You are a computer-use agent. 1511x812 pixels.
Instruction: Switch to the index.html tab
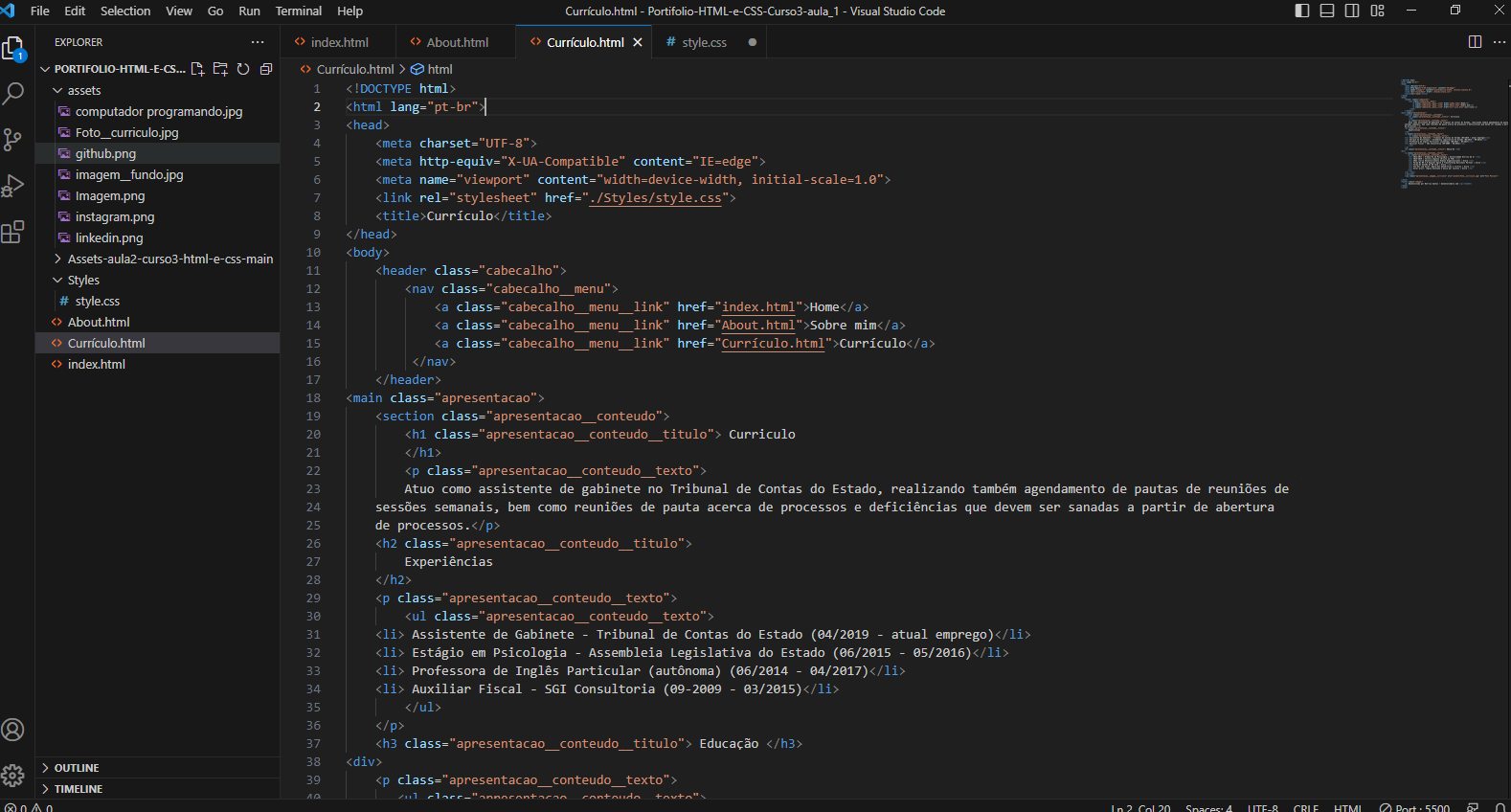pos(339,42)
